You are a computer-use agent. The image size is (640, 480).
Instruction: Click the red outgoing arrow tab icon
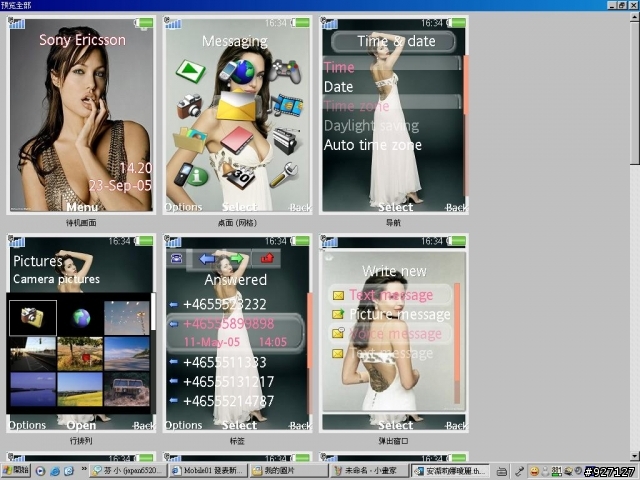[x=267, y=258]
